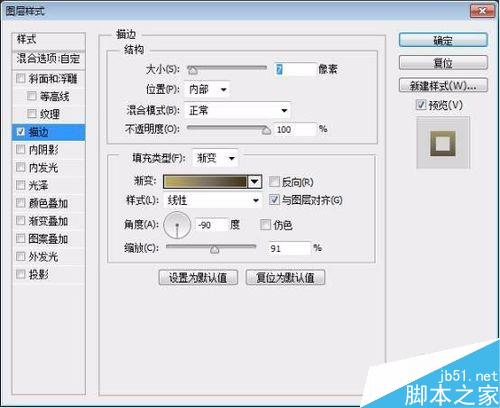Image resolution: width=500 pixels, height=408 pixels.
Task: Click the 不透明度 value field
Action: point(295,129)
